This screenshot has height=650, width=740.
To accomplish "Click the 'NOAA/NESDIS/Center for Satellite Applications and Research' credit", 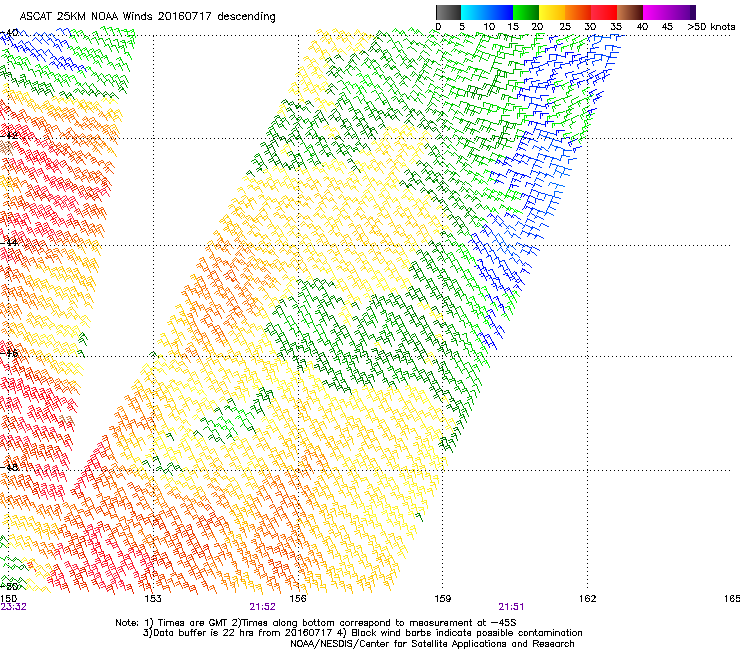I will pyautogui.click(x=432, y=644).
